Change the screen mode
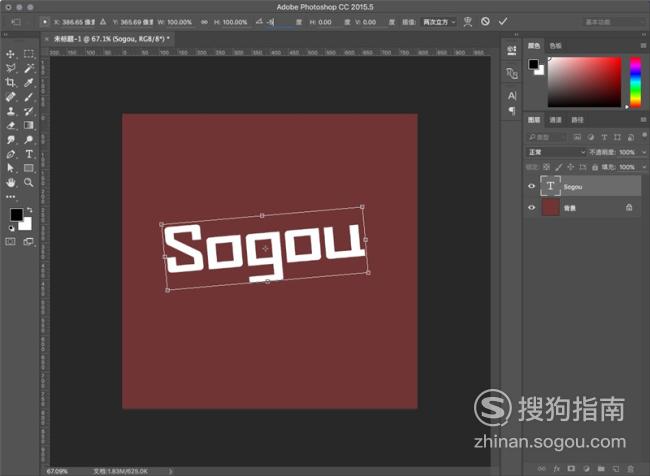Image resolution: width=650 pixels, height=476 pixels. [x=29, y=241]
